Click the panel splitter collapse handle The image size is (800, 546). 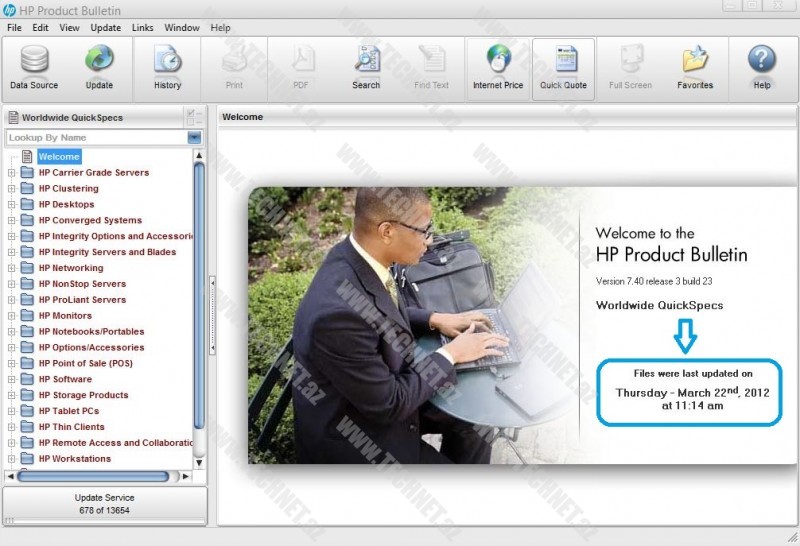[x=212, y=315]
